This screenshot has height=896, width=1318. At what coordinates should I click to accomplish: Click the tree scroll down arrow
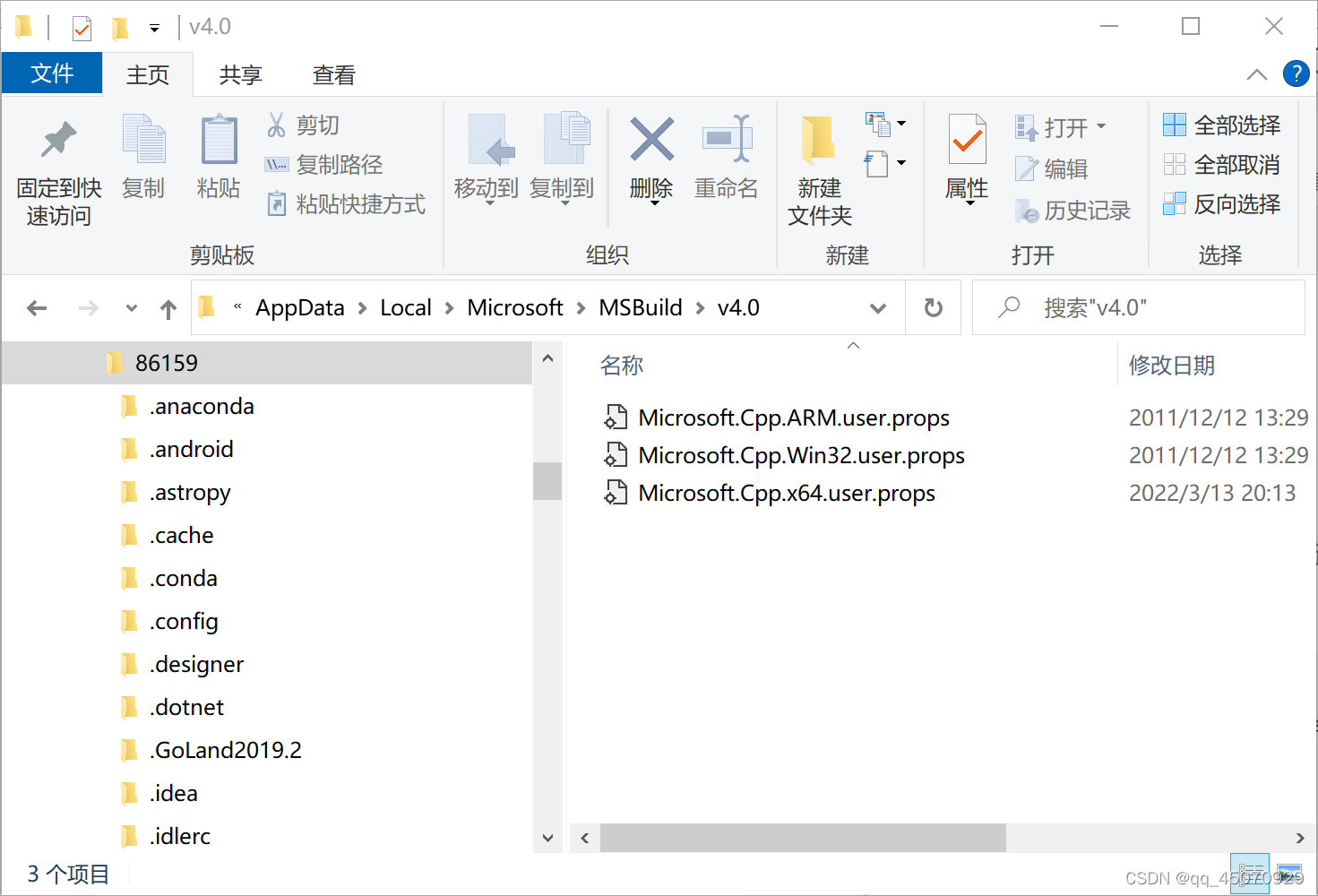pyautogui.click(x=547, y=838)
